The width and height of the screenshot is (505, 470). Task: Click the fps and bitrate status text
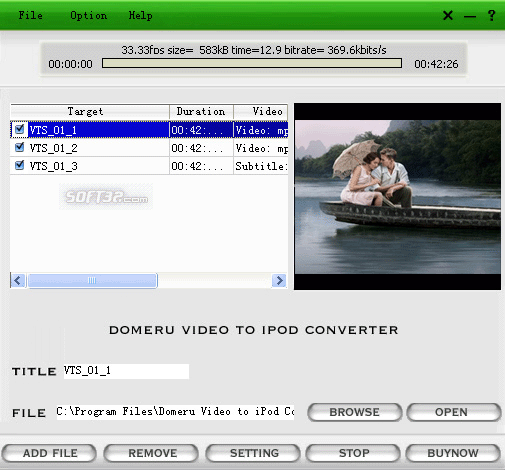click(254, 50)
